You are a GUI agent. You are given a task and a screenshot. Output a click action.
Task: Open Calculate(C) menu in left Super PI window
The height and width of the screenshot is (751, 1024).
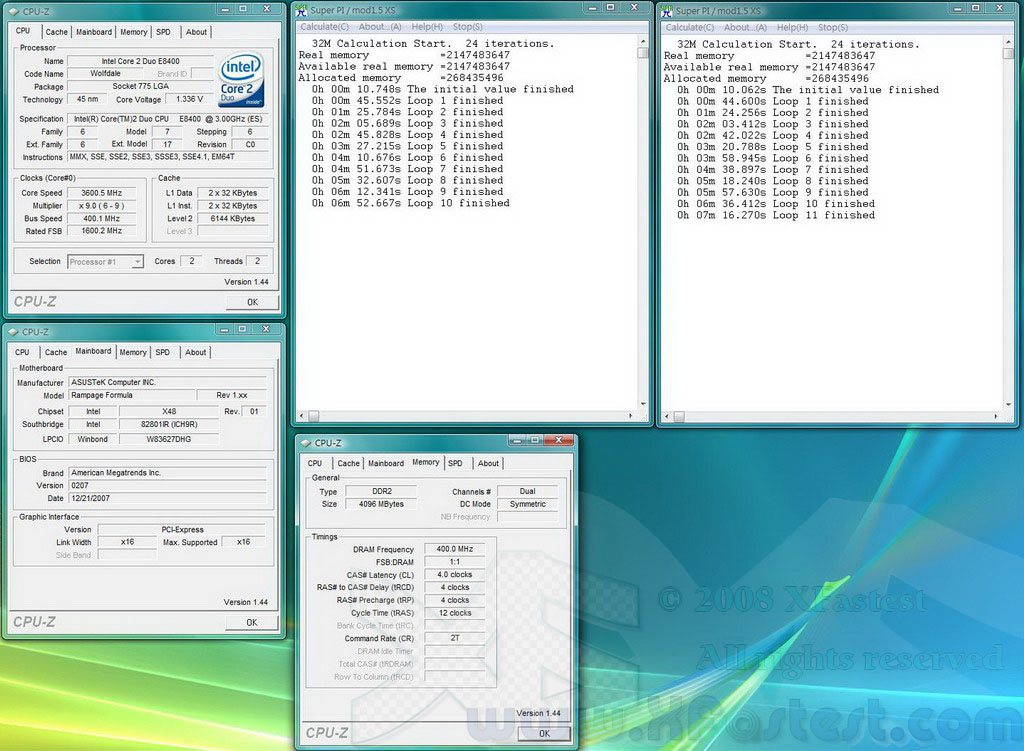coord(325,27)
